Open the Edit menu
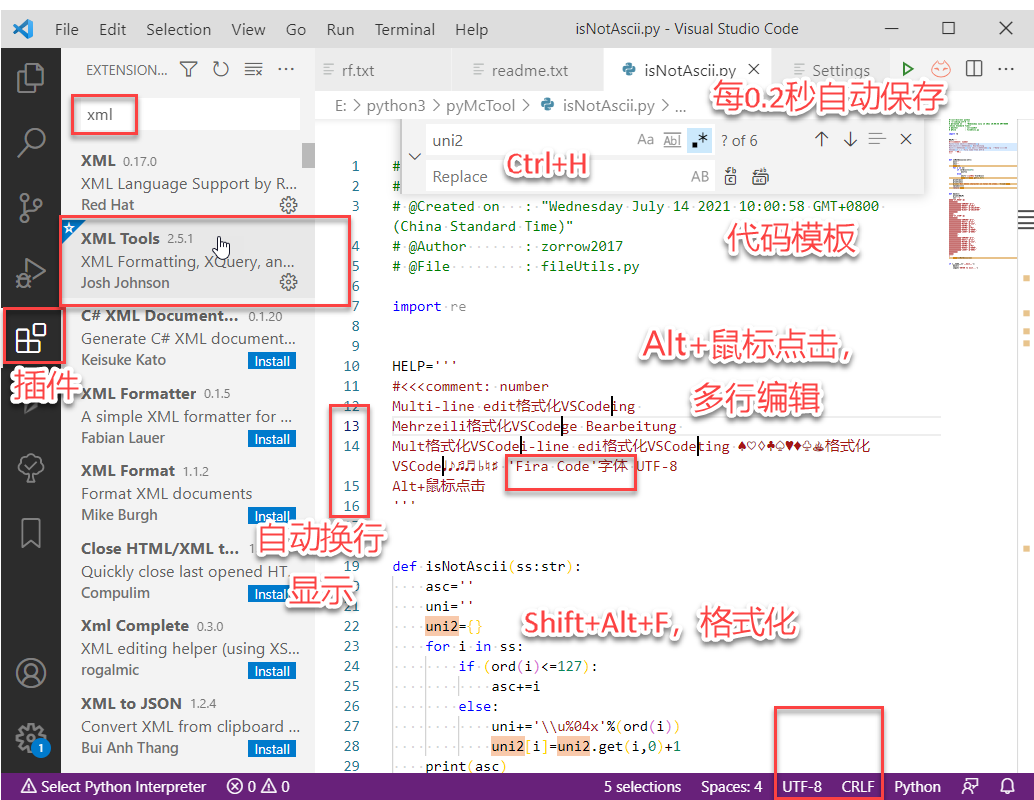 tap(112, 29)
